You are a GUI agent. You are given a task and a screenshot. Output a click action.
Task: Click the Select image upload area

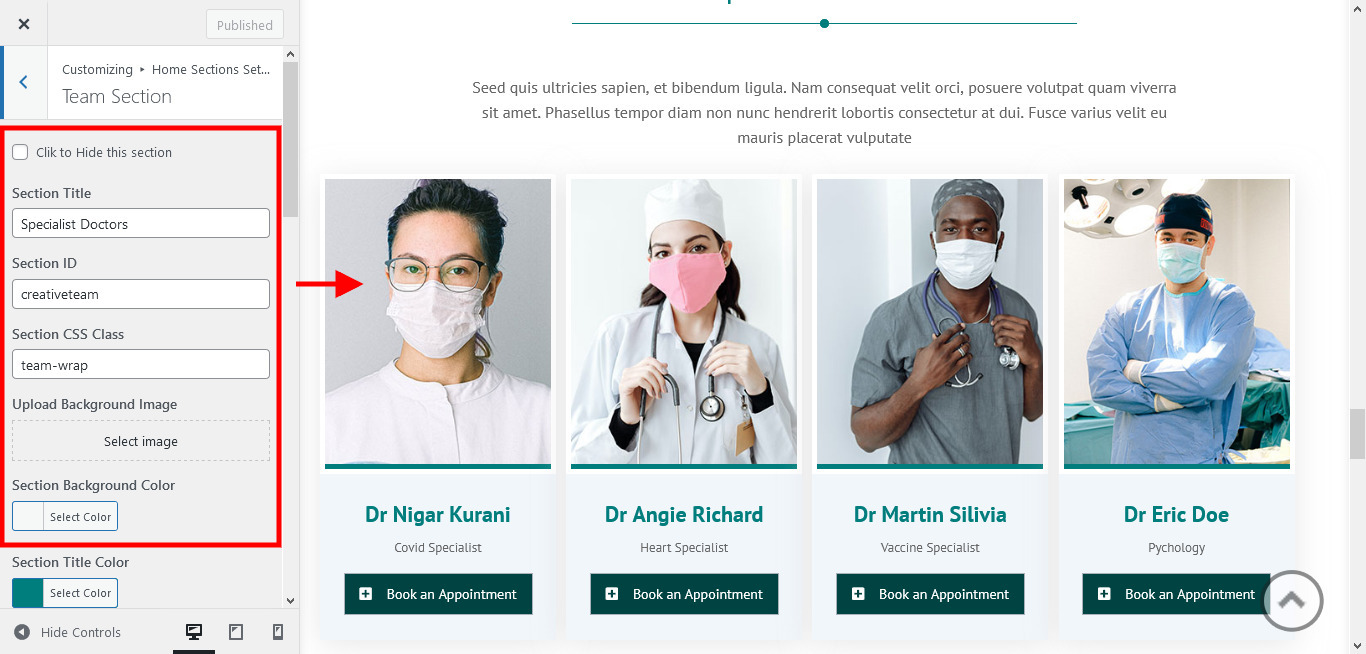point(141,441)
